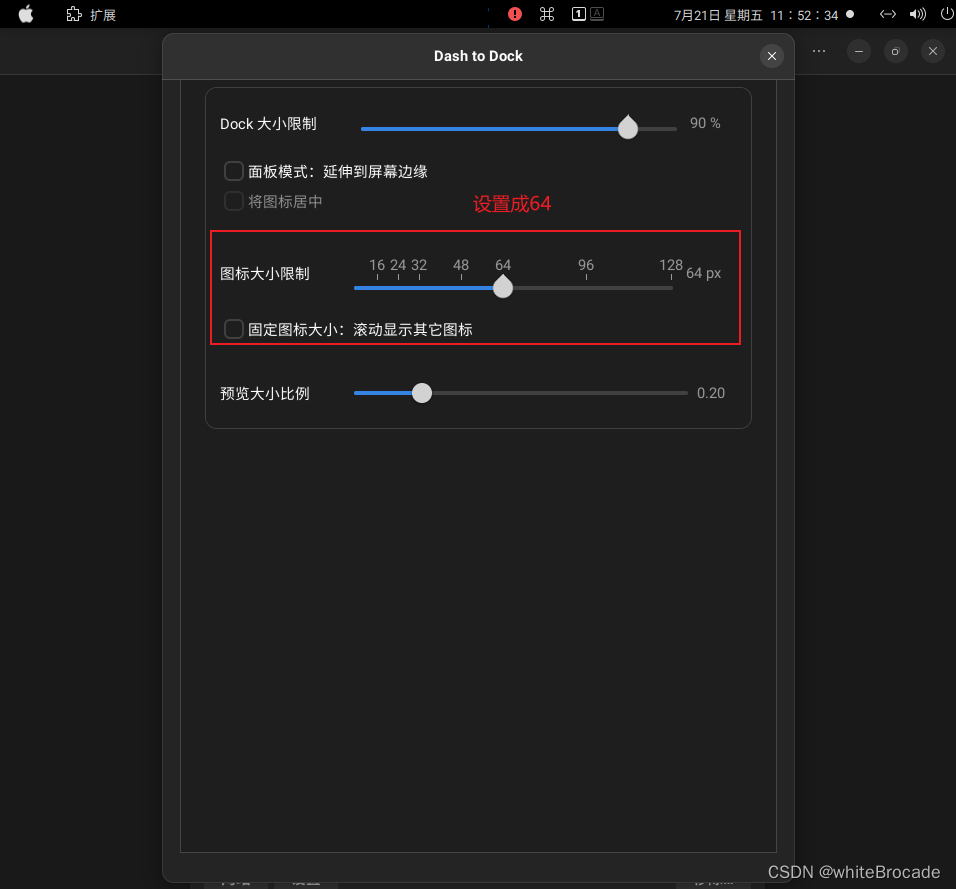
Task: Click the Dock 大小限制 label
Action: pyautogui.click(x=268, y=124)
